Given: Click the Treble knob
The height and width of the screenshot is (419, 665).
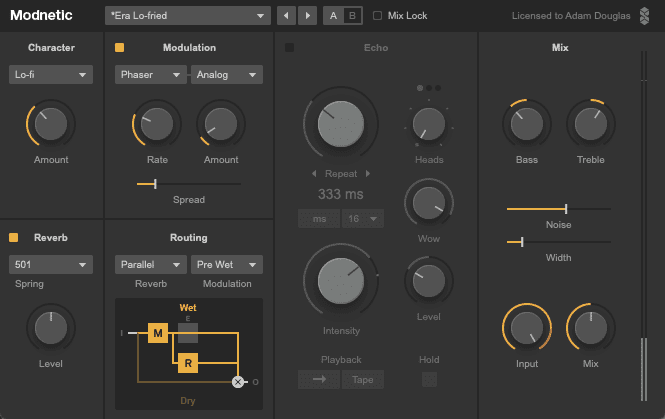Looking at the screenshot, I should [x=591, y=124].
